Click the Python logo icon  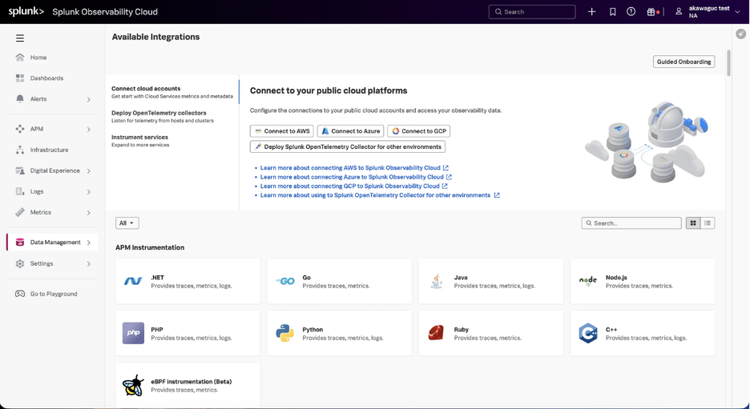[285, 333]
